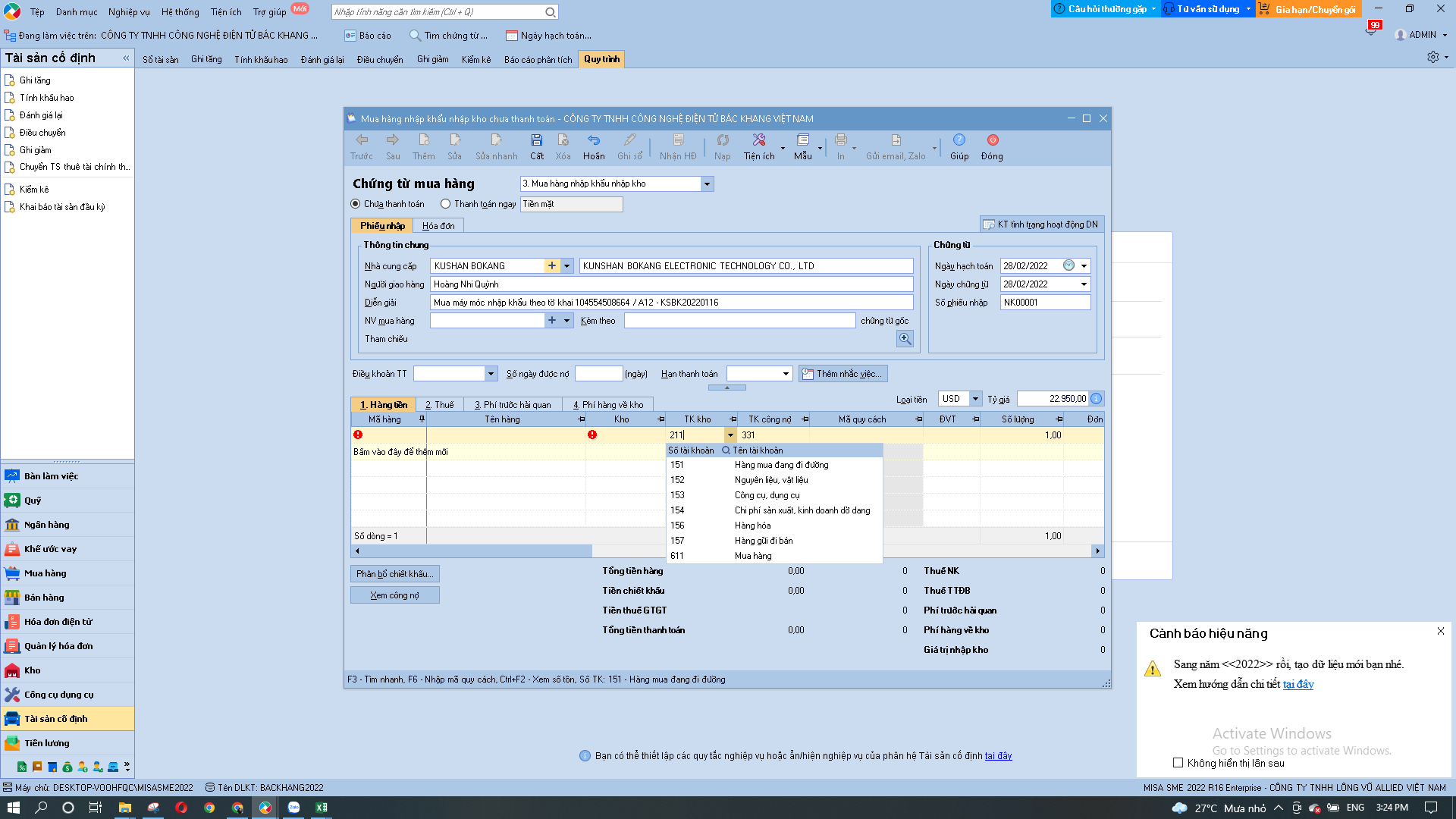
Task: Click the Hoãn undo icon
Action: click(594, 140)
